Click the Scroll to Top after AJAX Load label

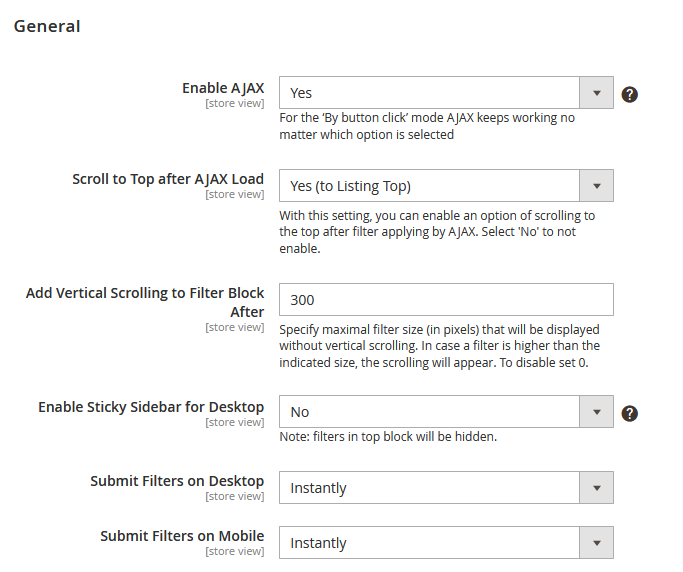168,179
